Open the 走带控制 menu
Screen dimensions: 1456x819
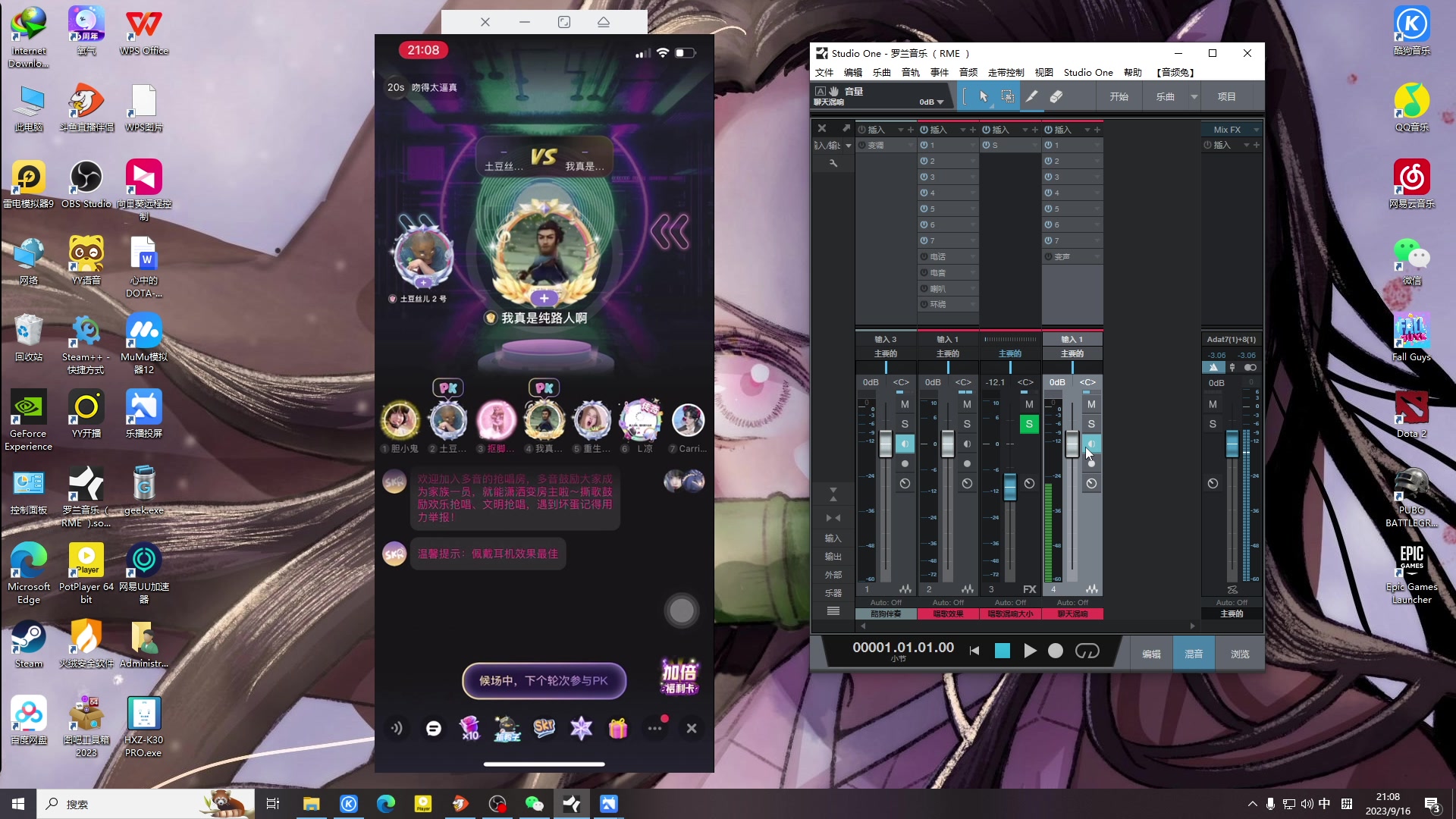click(1006, 72)
